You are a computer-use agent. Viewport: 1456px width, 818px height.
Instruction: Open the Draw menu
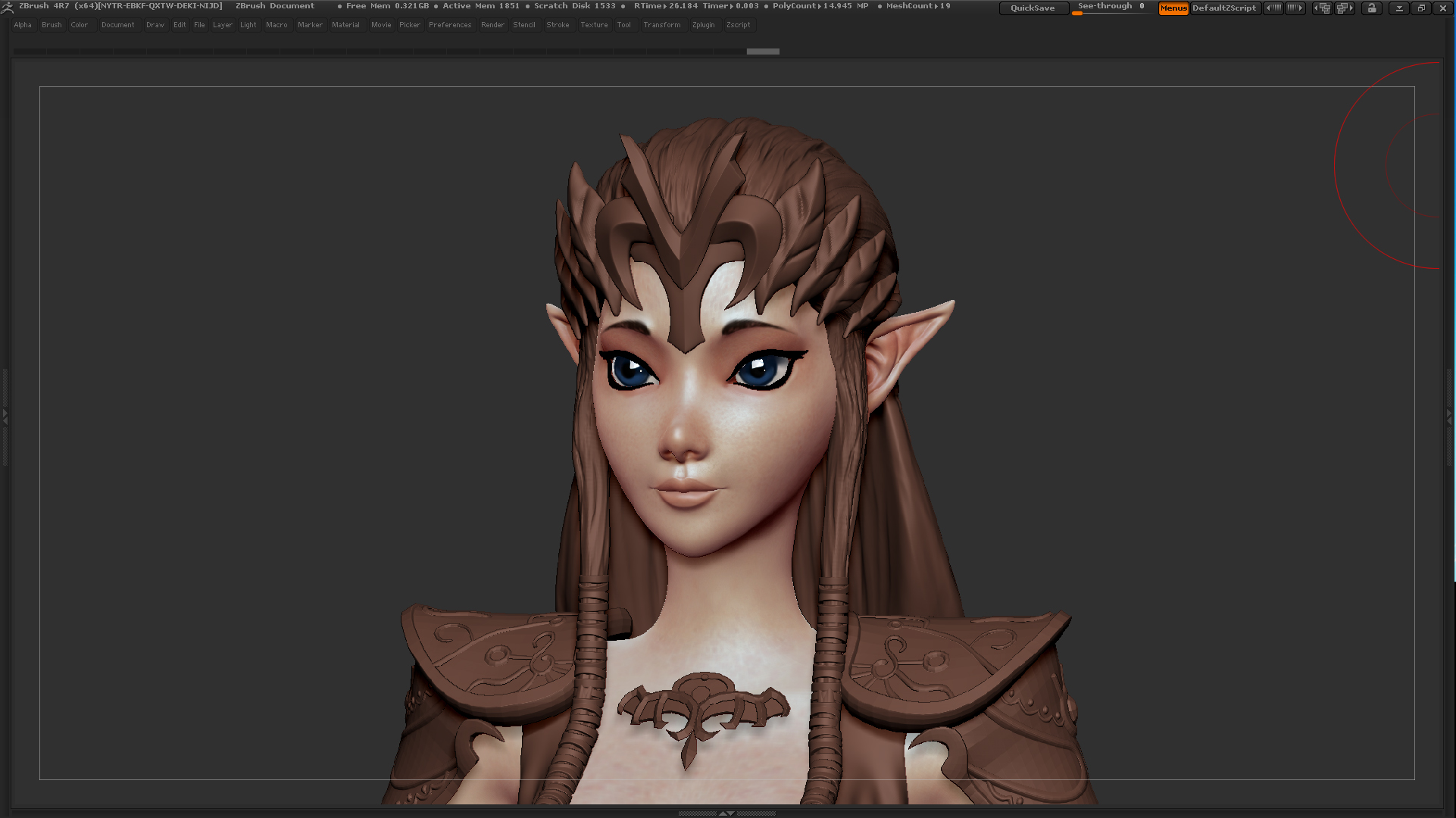point(155,25)
